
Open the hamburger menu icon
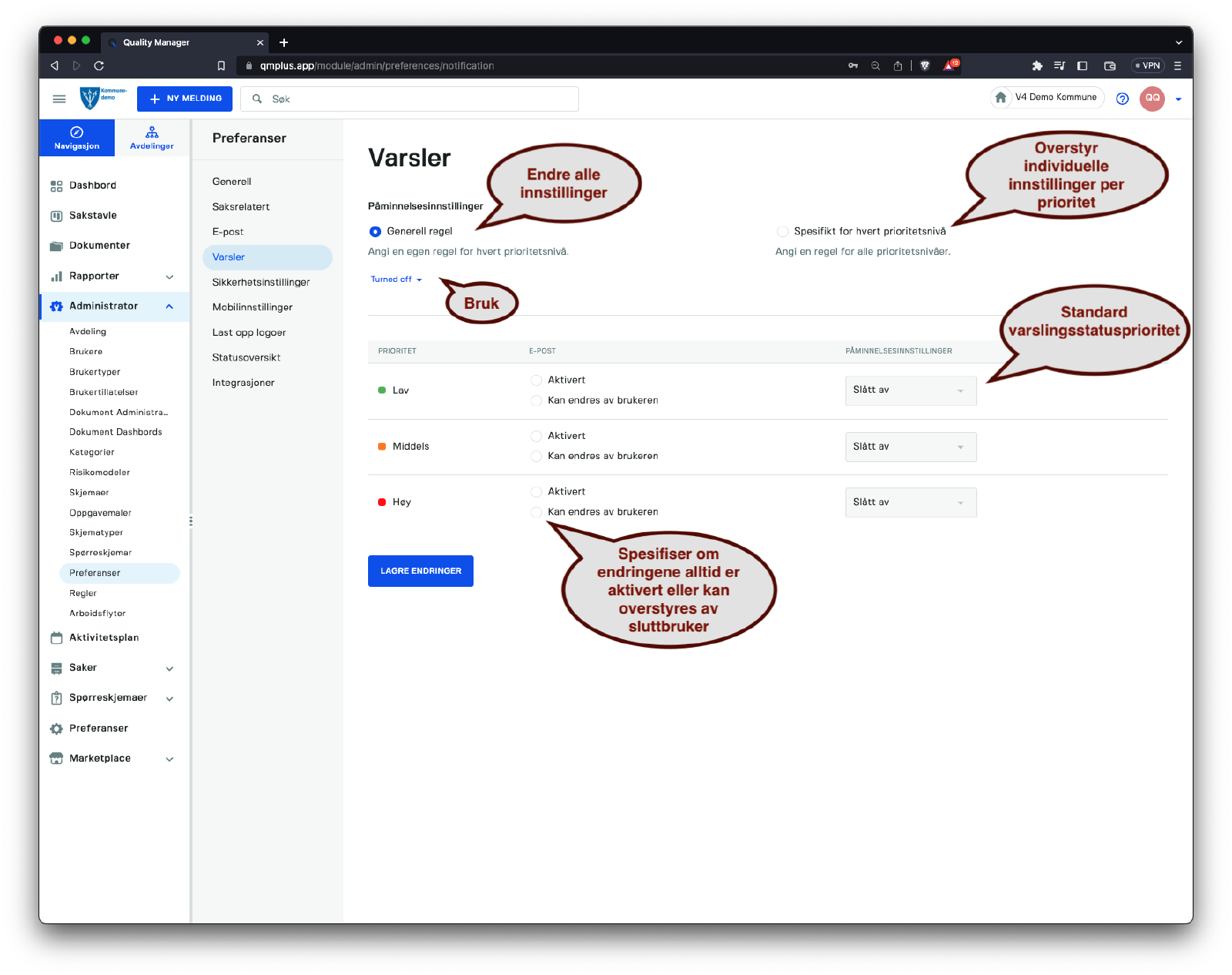[x=59, y=99]
